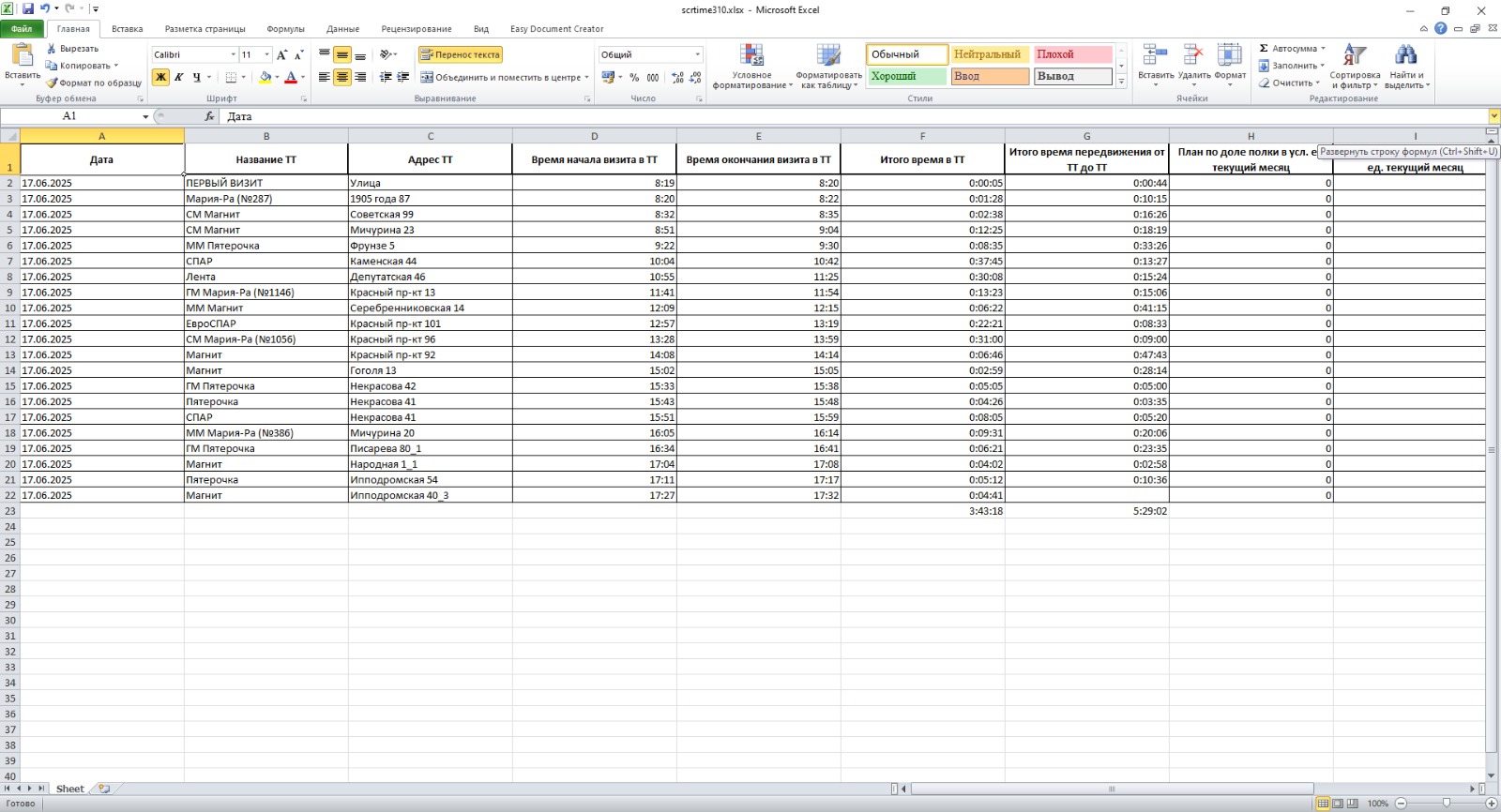The image size is (1501, 812).
Task: Toggle Wrap Text (Перенос текста)
Action: coord(461,54)
